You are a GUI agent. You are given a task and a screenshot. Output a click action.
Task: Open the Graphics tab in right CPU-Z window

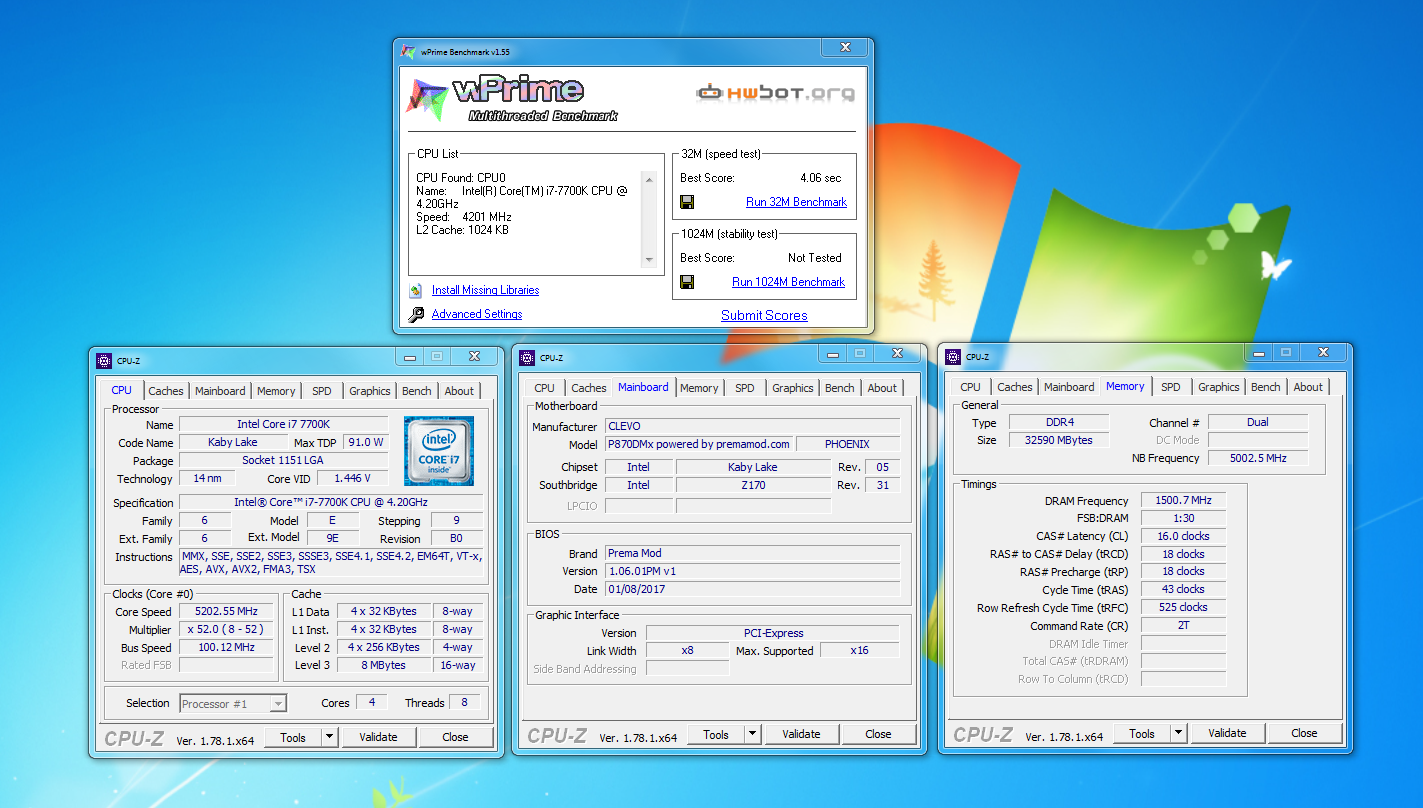click(x=1218, y=387)
